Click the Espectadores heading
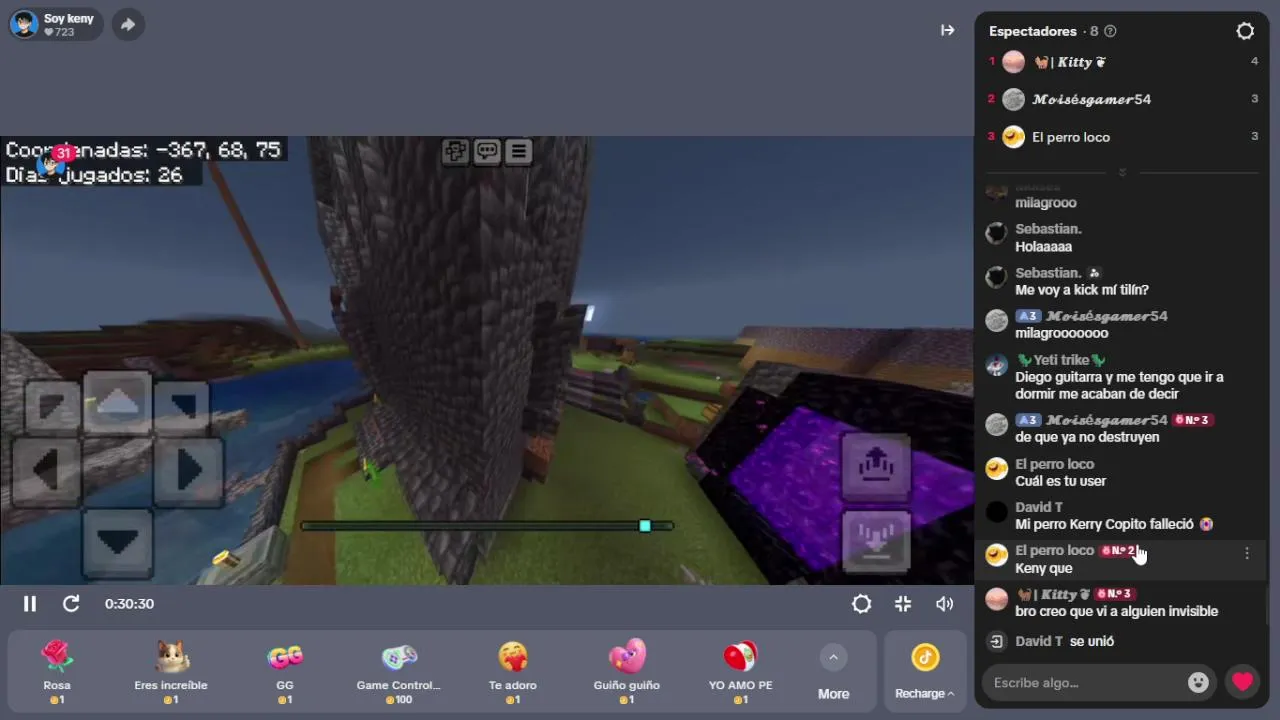 click(1033, 31)
